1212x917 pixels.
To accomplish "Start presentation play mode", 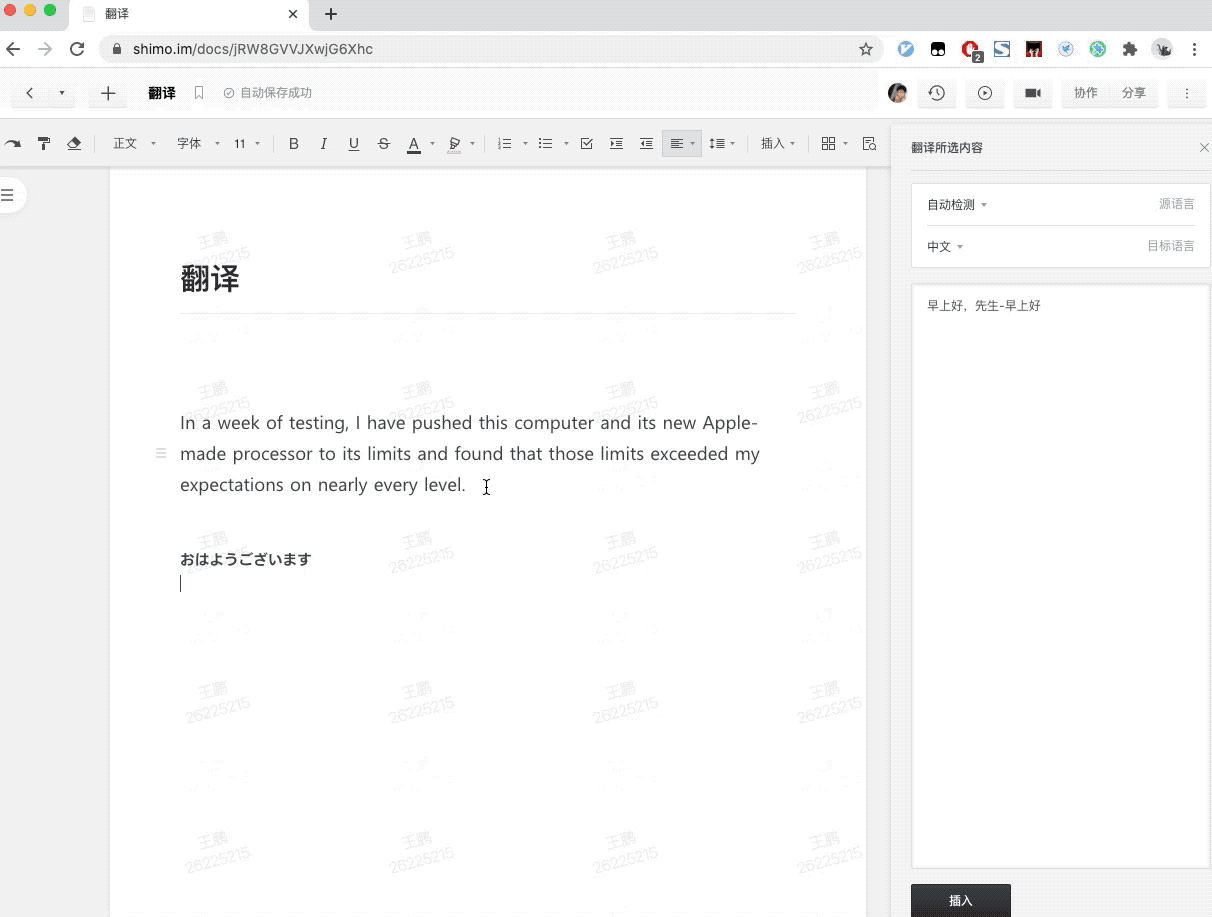I will coord(985,93).
